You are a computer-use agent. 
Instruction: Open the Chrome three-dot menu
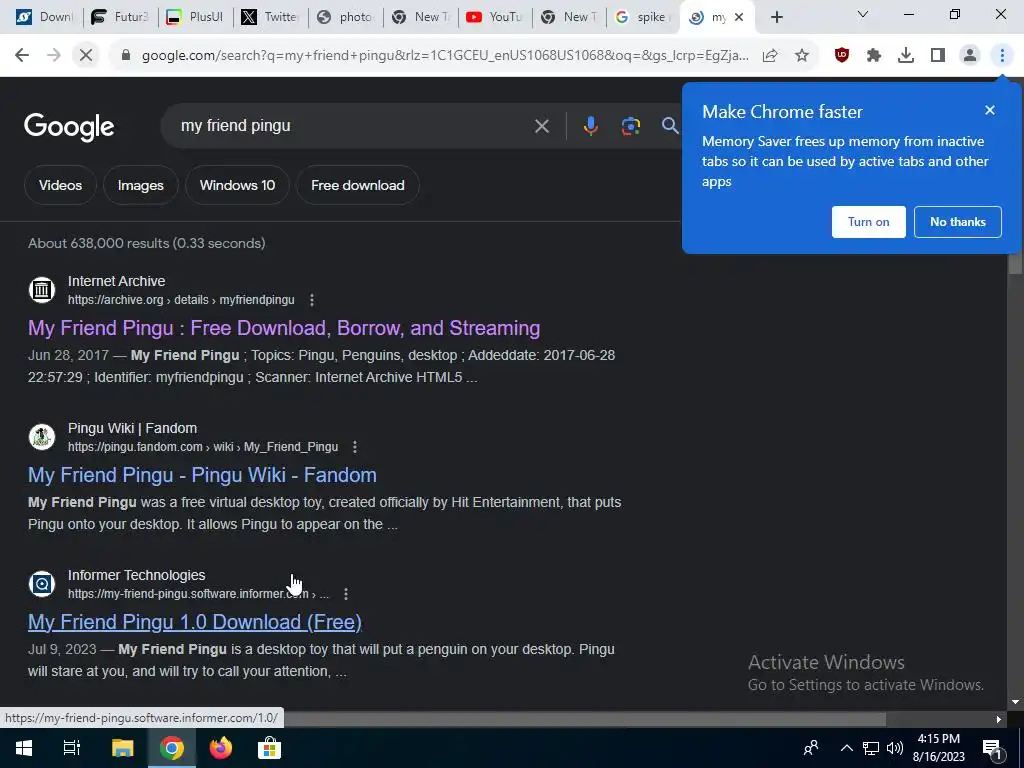[1002, 56]
